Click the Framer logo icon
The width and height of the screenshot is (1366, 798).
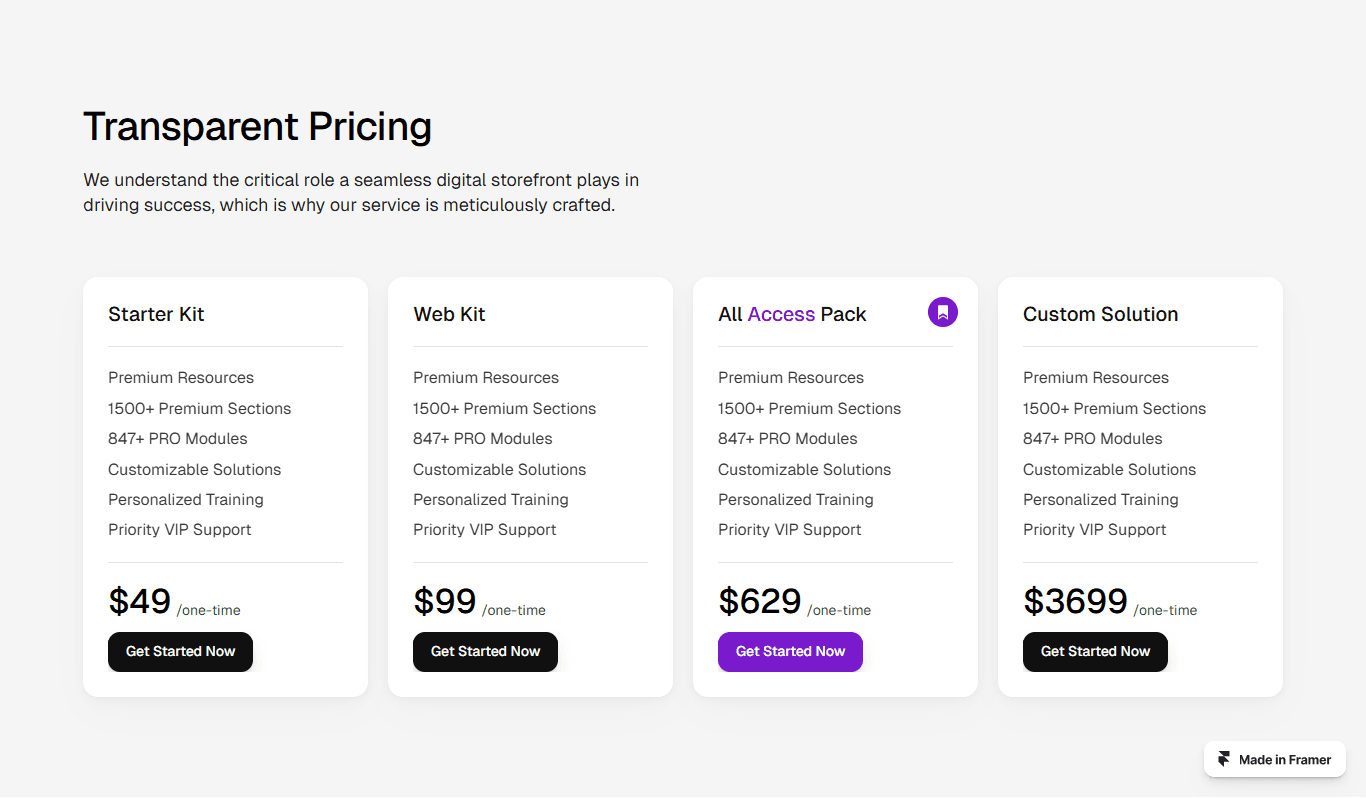[x=1224, y=759]
